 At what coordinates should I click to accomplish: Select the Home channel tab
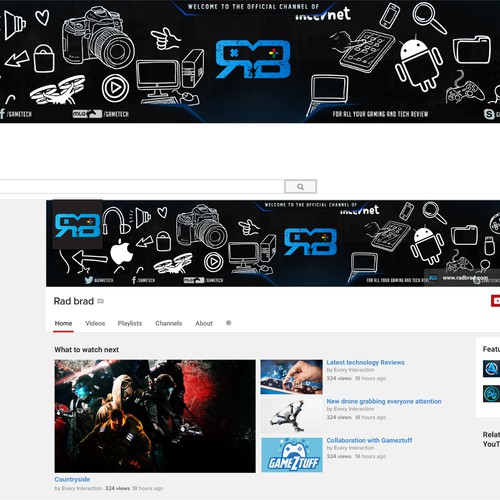[x=63, y=323]
